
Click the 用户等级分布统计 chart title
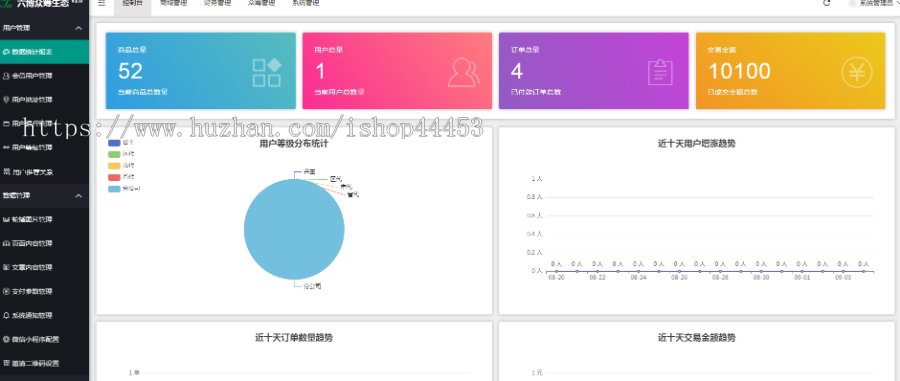(x=294, y=144)
